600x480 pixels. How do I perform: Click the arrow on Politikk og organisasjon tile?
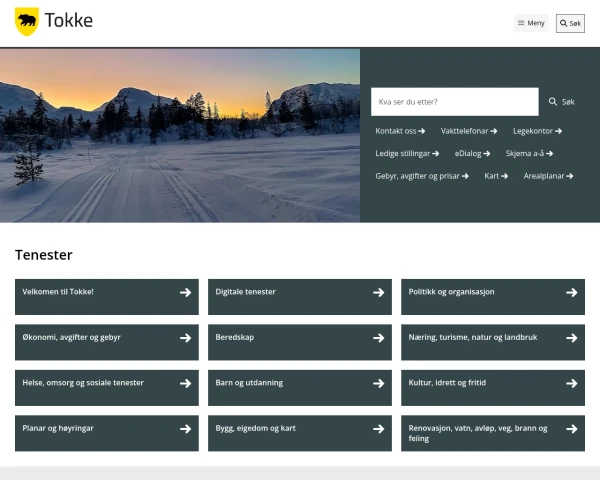pos(571,293)
